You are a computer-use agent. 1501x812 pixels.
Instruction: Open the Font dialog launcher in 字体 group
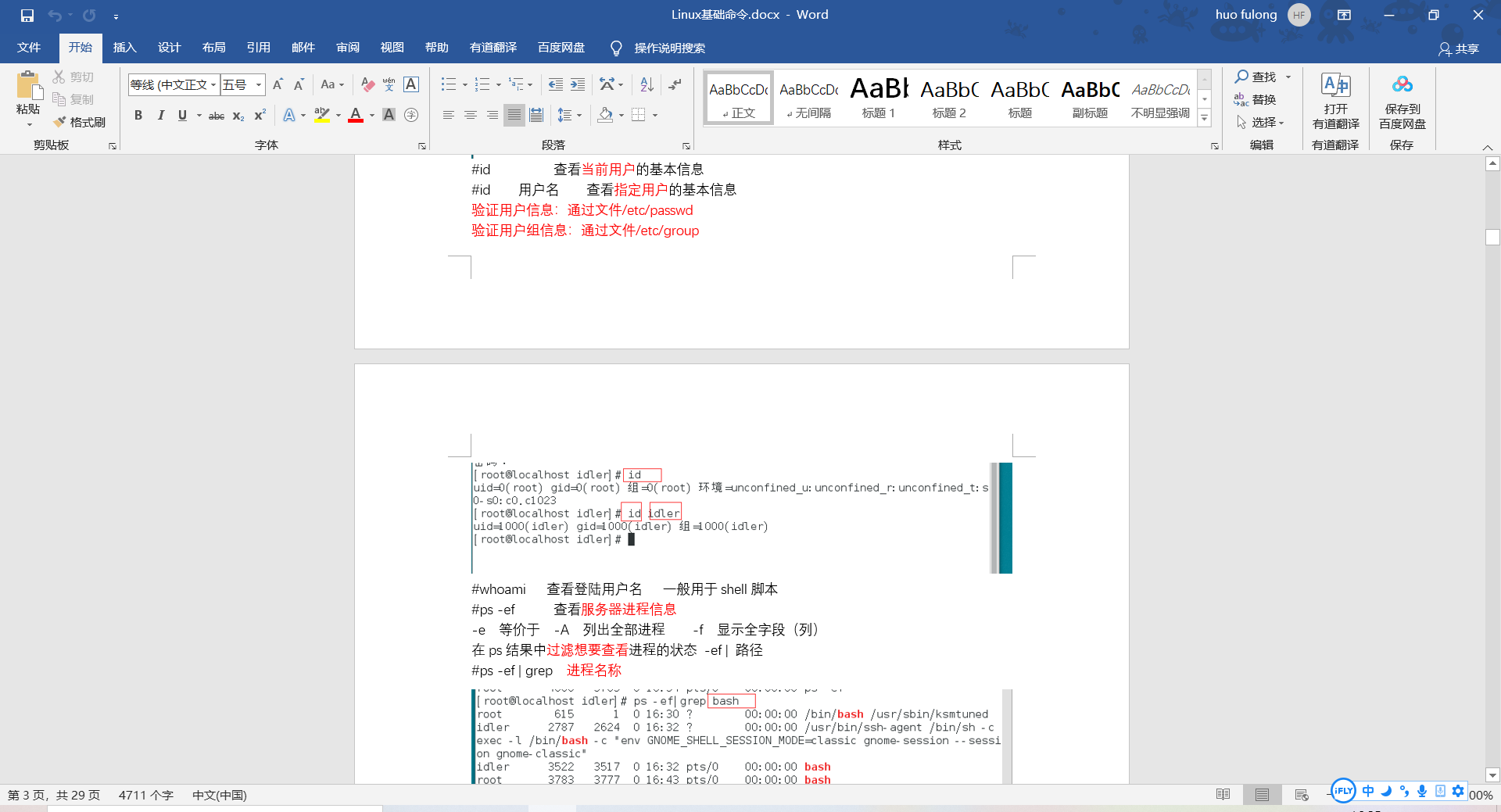(422, 146)
